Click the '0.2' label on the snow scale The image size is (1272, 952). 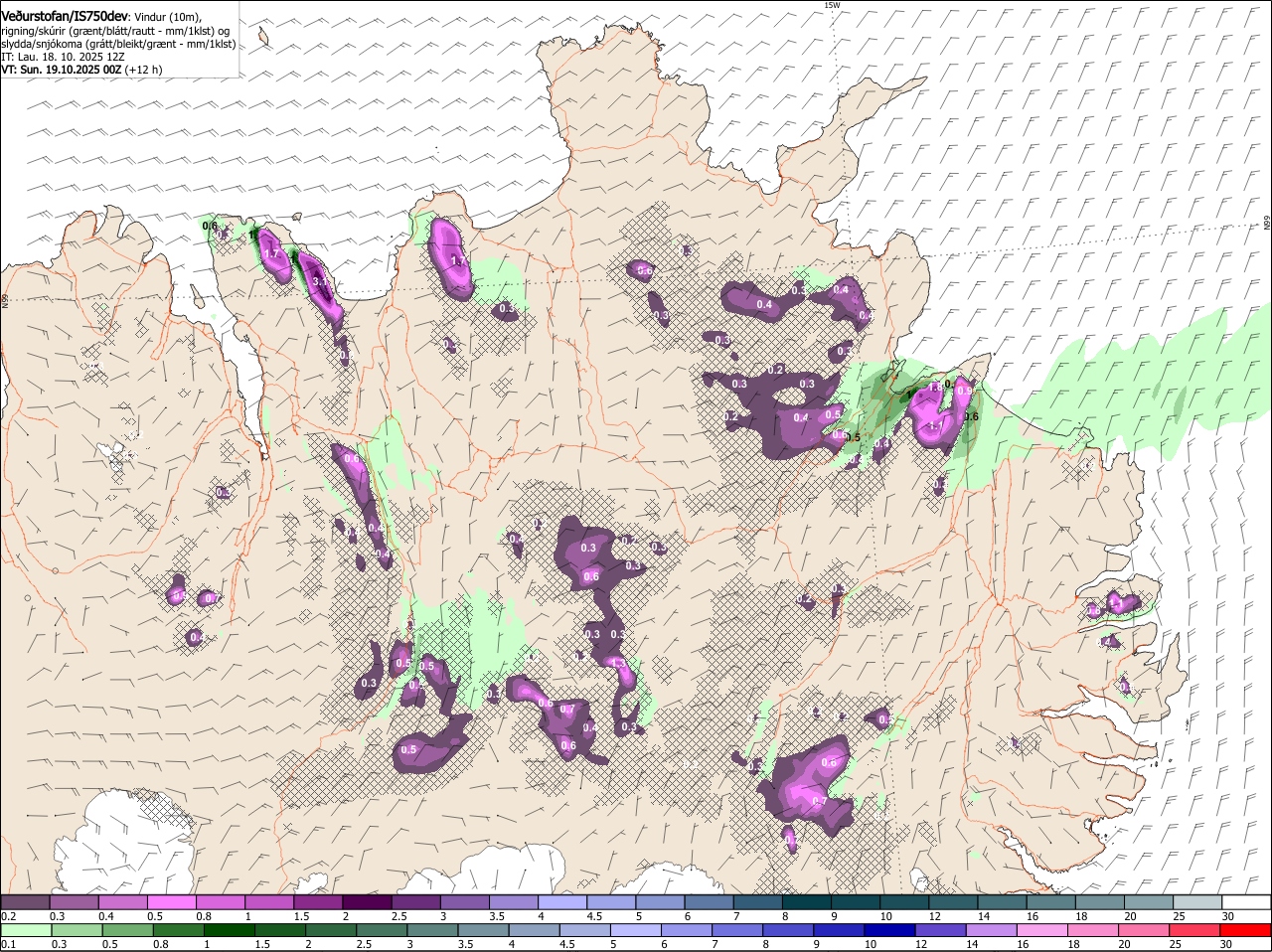pos(8,915)
